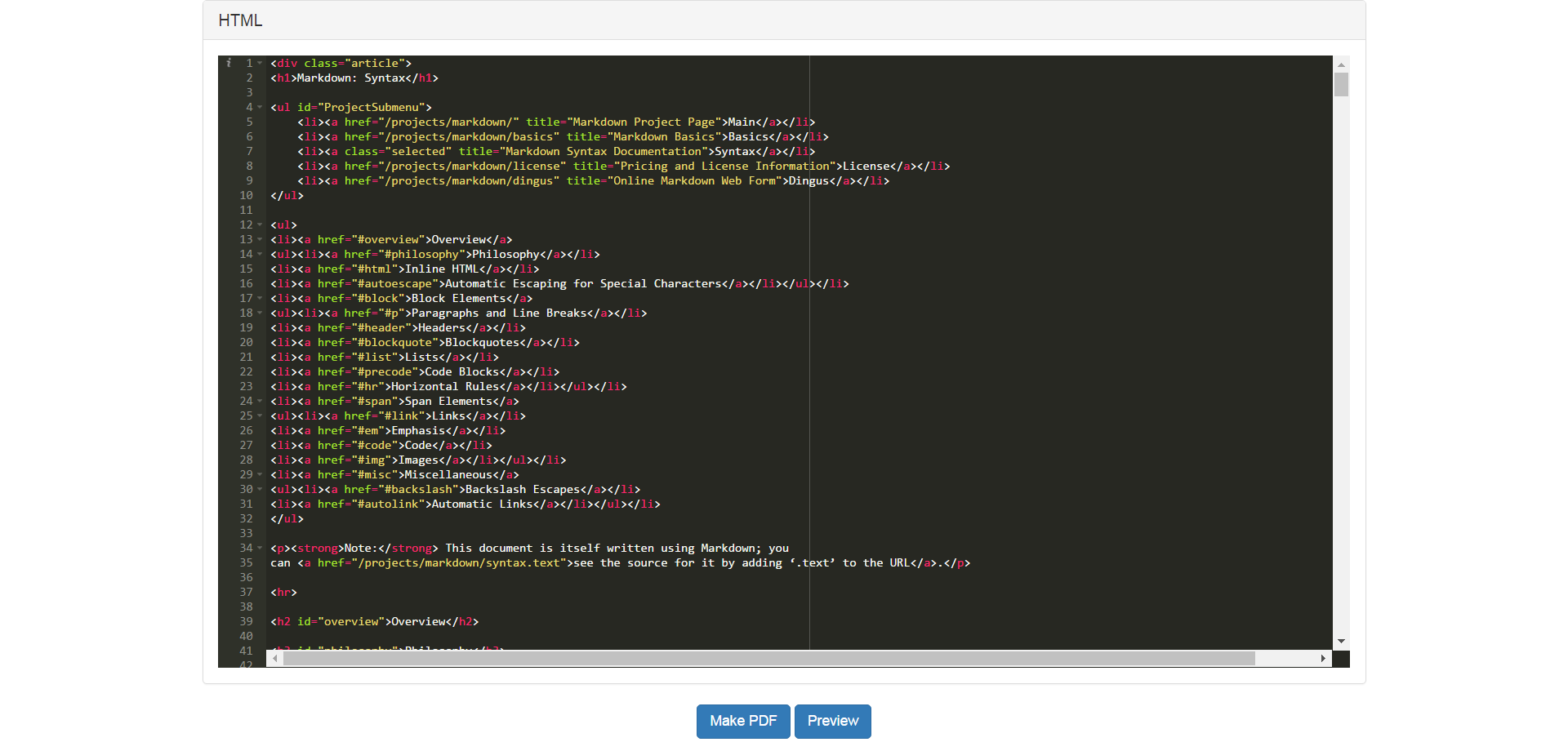Collapse the Backslash Escapes fold at line 30

pos(260,489)
